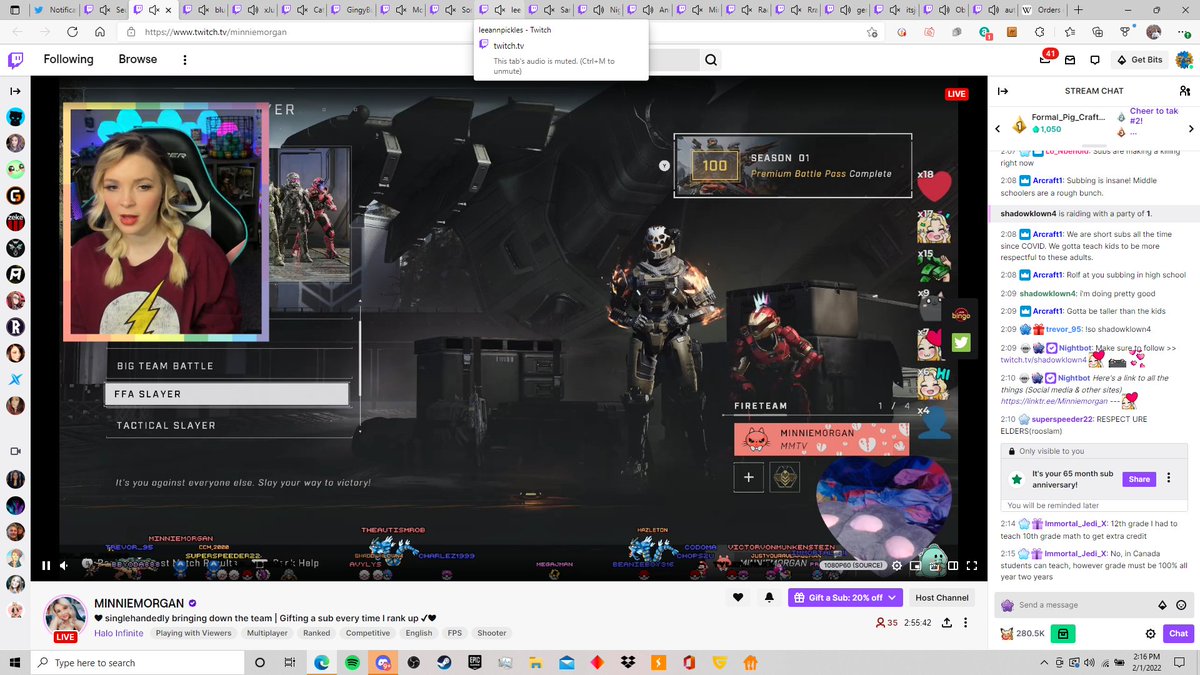Send message with Chat button
Screen dimensions: 1200x675
click(1179, 633)
